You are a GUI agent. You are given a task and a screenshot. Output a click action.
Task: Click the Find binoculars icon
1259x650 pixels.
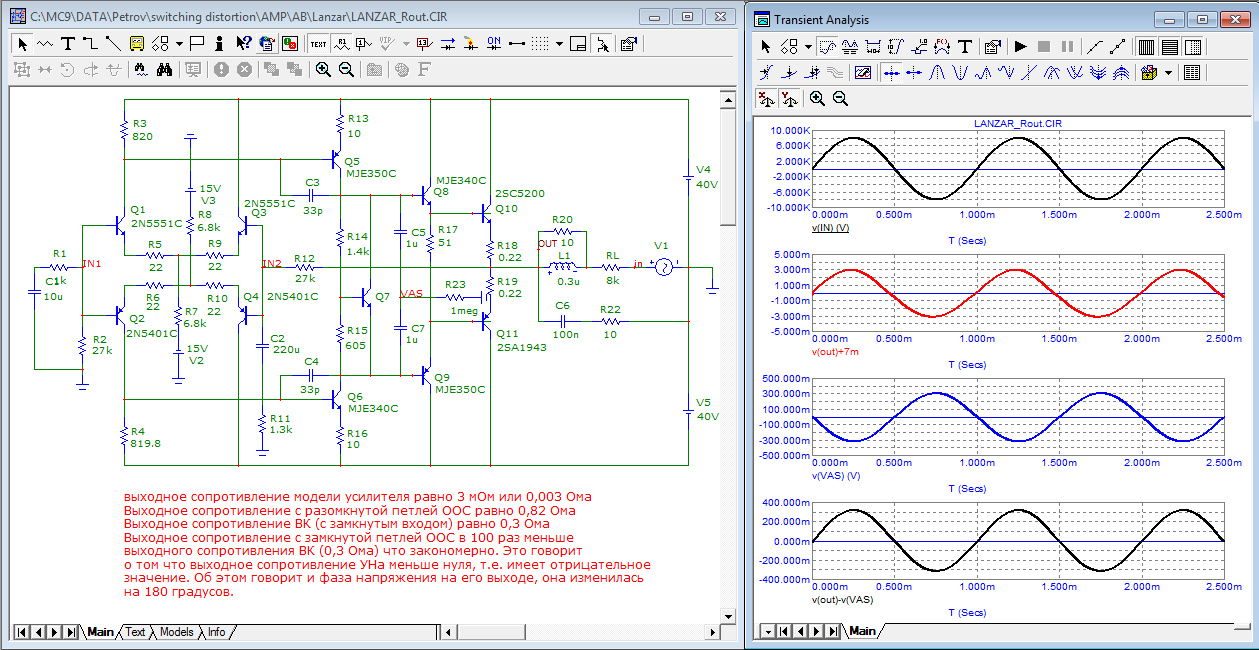tap(166, 69)
